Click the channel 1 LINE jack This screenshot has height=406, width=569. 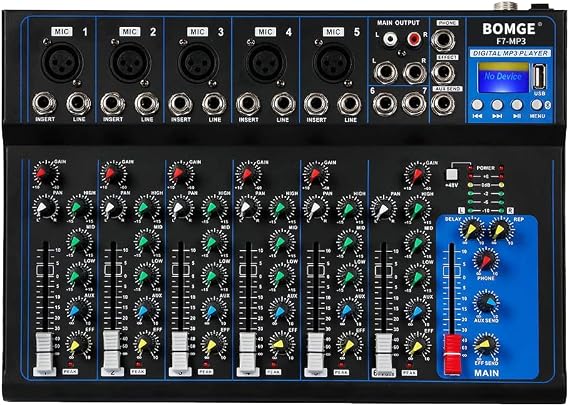79,103
